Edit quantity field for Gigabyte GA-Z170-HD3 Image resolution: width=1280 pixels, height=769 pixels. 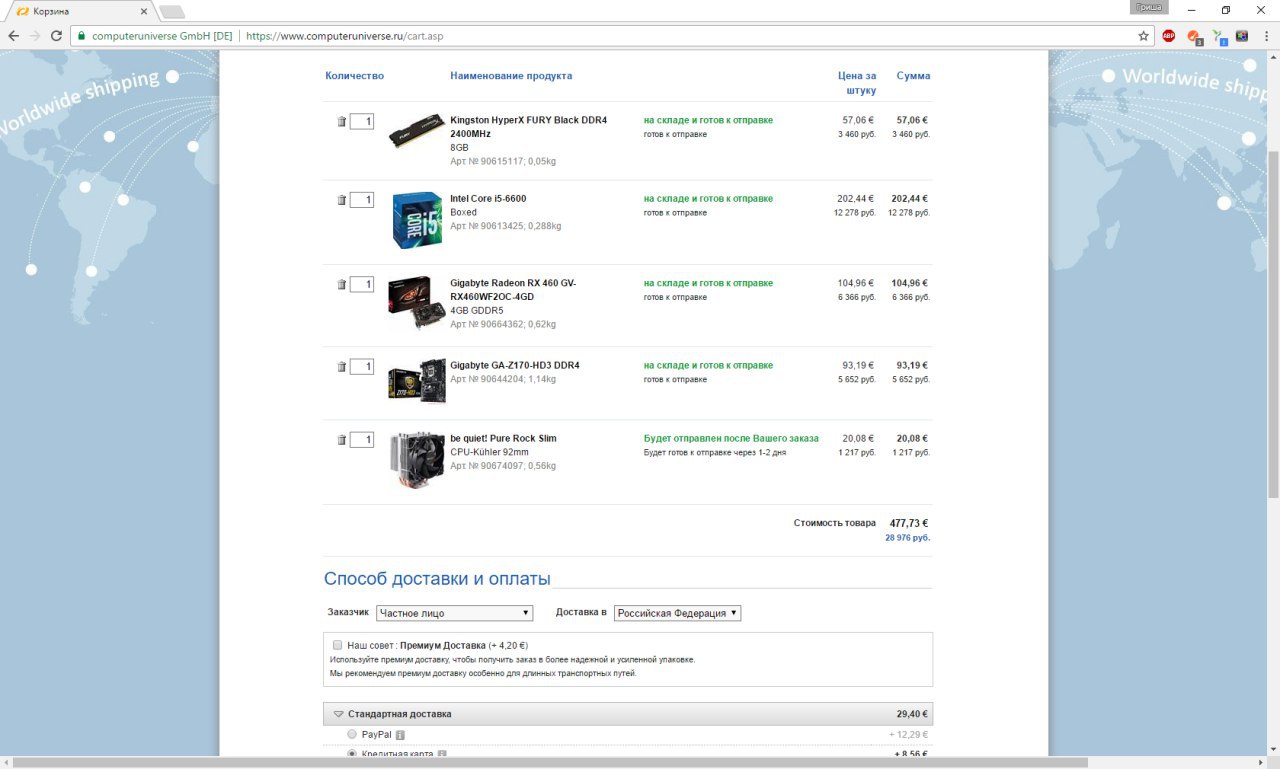point(362,367)
